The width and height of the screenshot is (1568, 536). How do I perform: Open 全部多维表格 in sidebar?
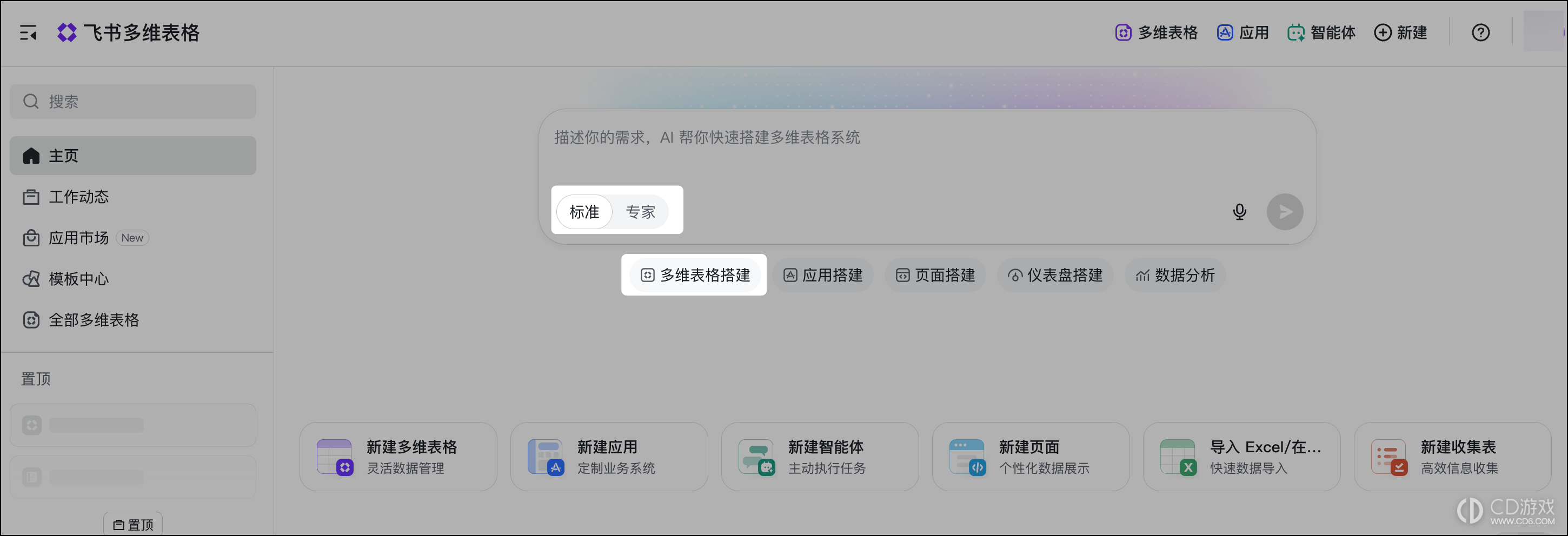pyautogui.click(x=132, y=320)
